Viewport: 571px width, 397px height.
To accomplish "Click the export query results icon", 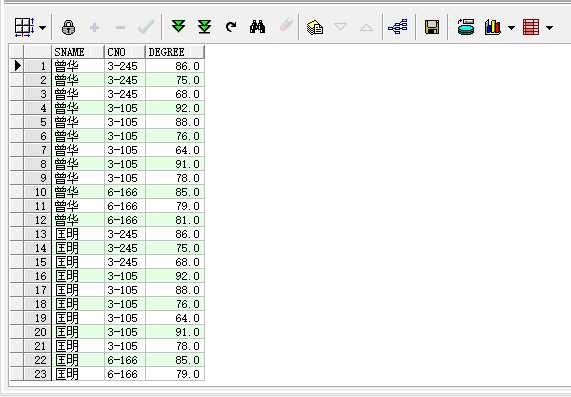I will click(x=315, y=27).
